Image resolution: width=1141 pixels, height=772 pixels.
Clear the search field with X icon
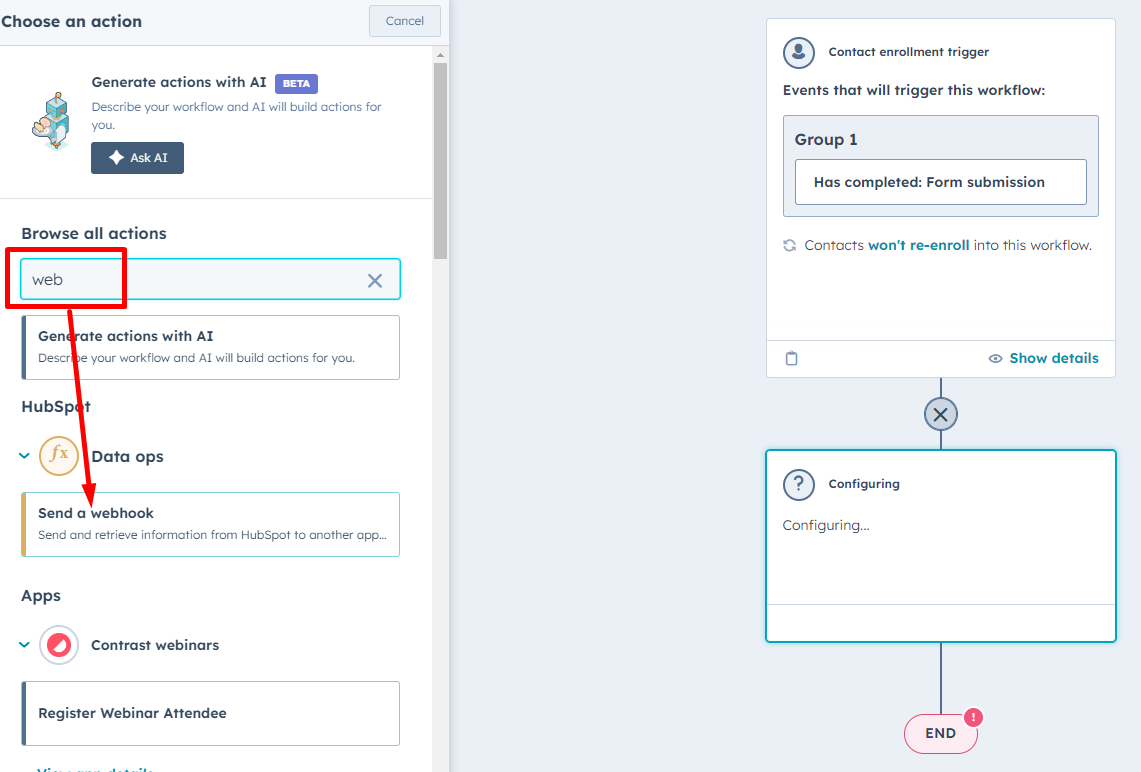coord(375,281)
